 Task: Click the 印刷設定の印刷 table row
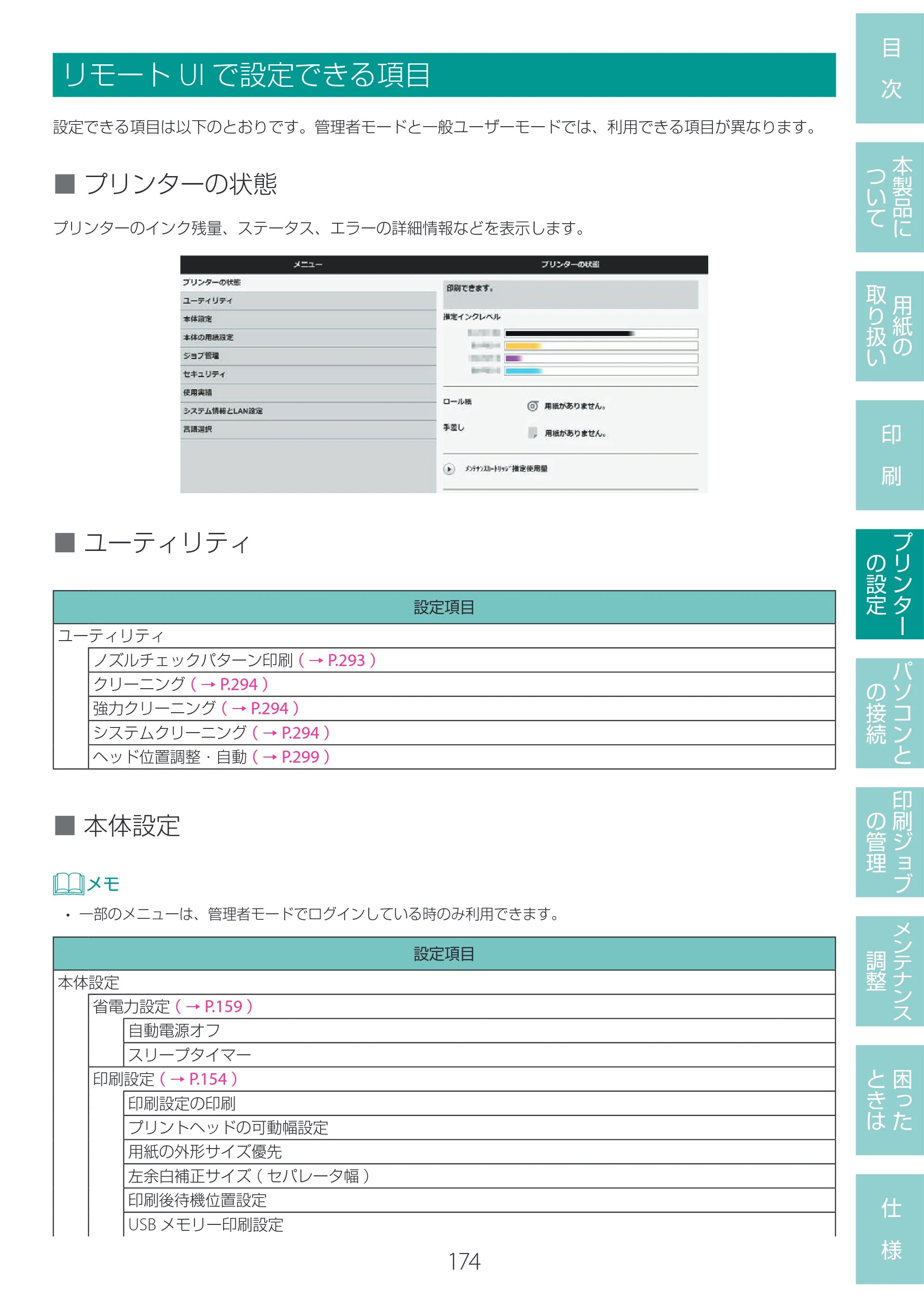pos(480,1104)
